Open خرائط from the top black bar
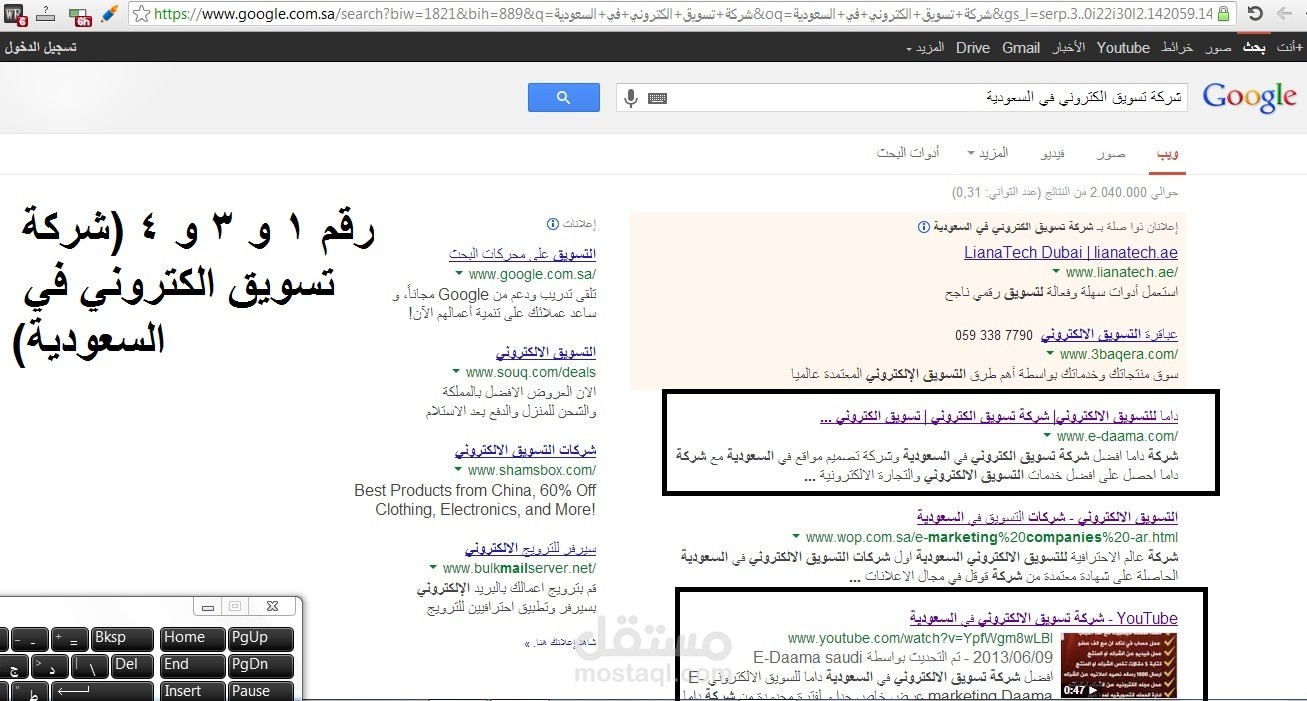 coord(1177,48)
